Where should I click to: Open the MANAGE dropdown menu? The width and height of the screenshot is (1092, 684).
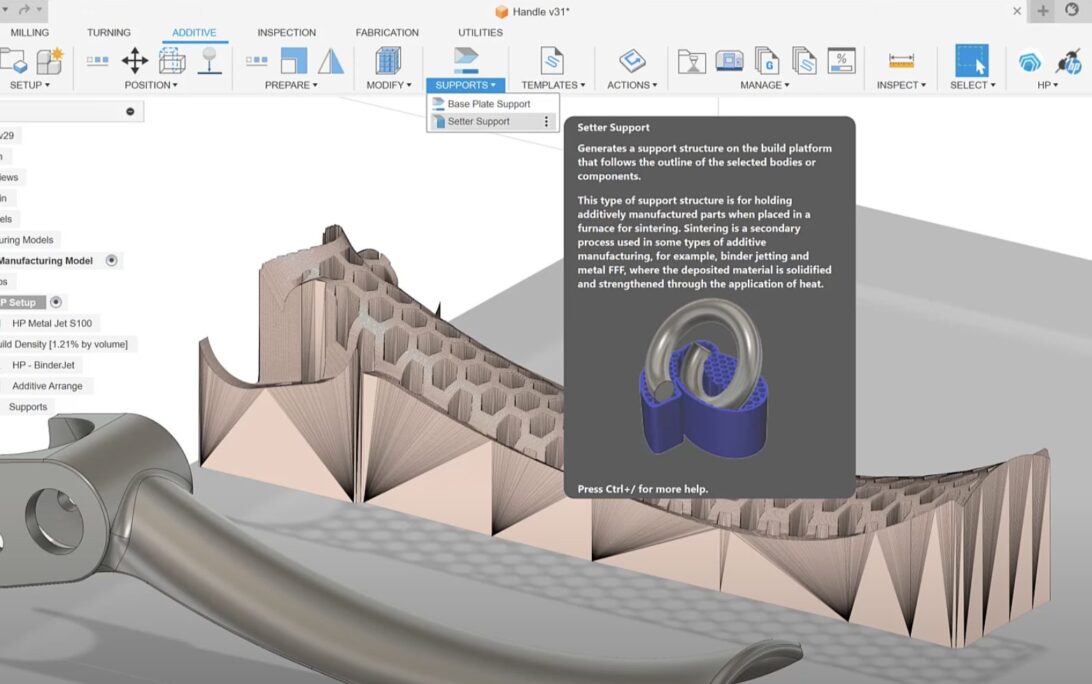pos(765,85)
